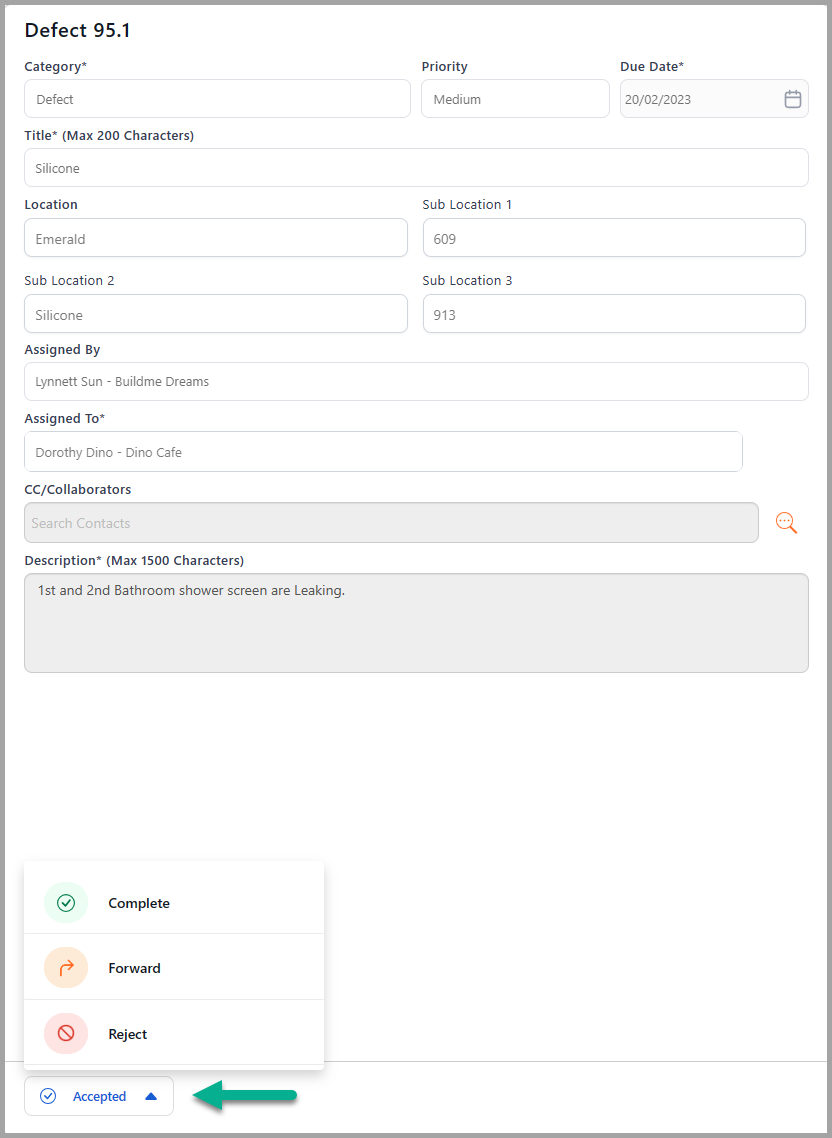Choose Forward from the status menu
Image resolution: width=832 pixels, height=1138 pixels.
coord(174,967)
